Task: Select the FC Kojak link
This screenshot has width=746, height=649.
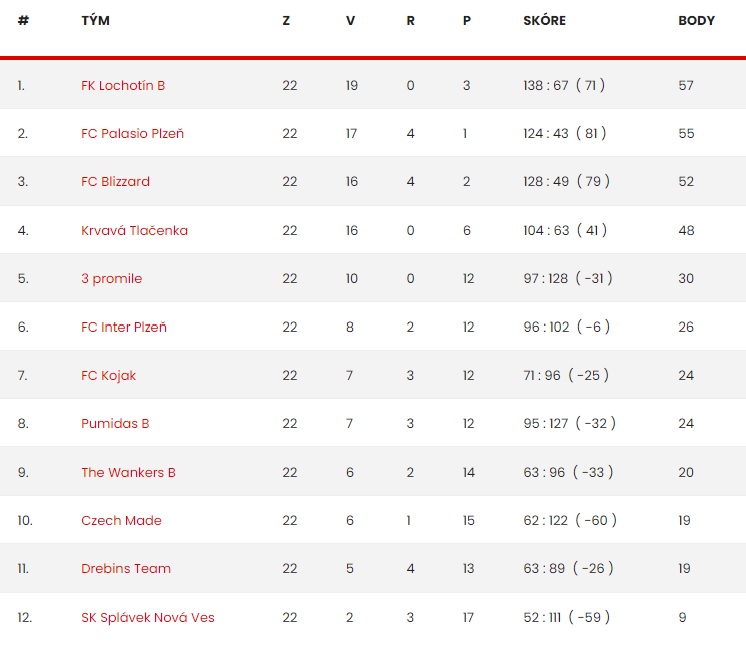Action: click(x=108, y=376)
